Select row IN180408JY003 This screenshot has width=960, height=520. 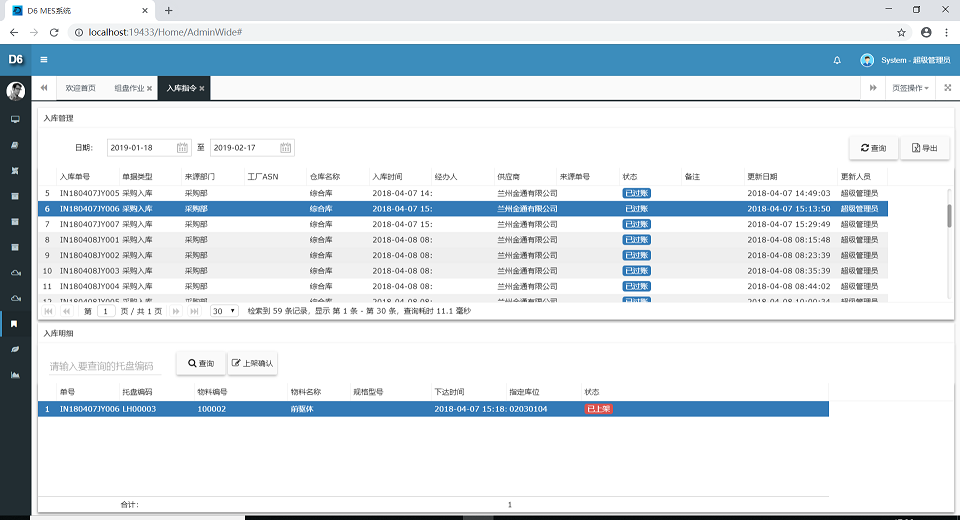(463, 271)
